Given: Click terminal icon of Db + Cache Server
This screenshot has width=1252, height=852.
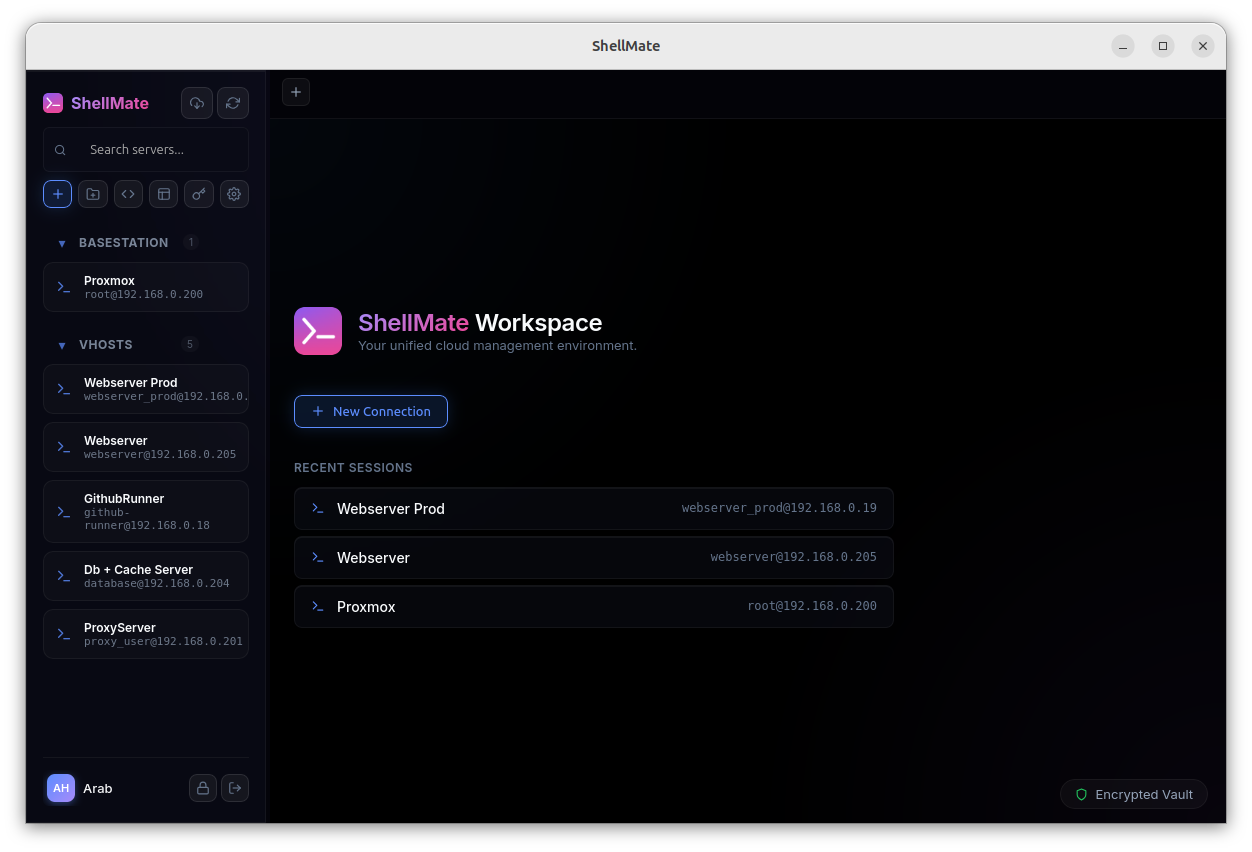Looking at the screenshot, I should click(64, 576).
